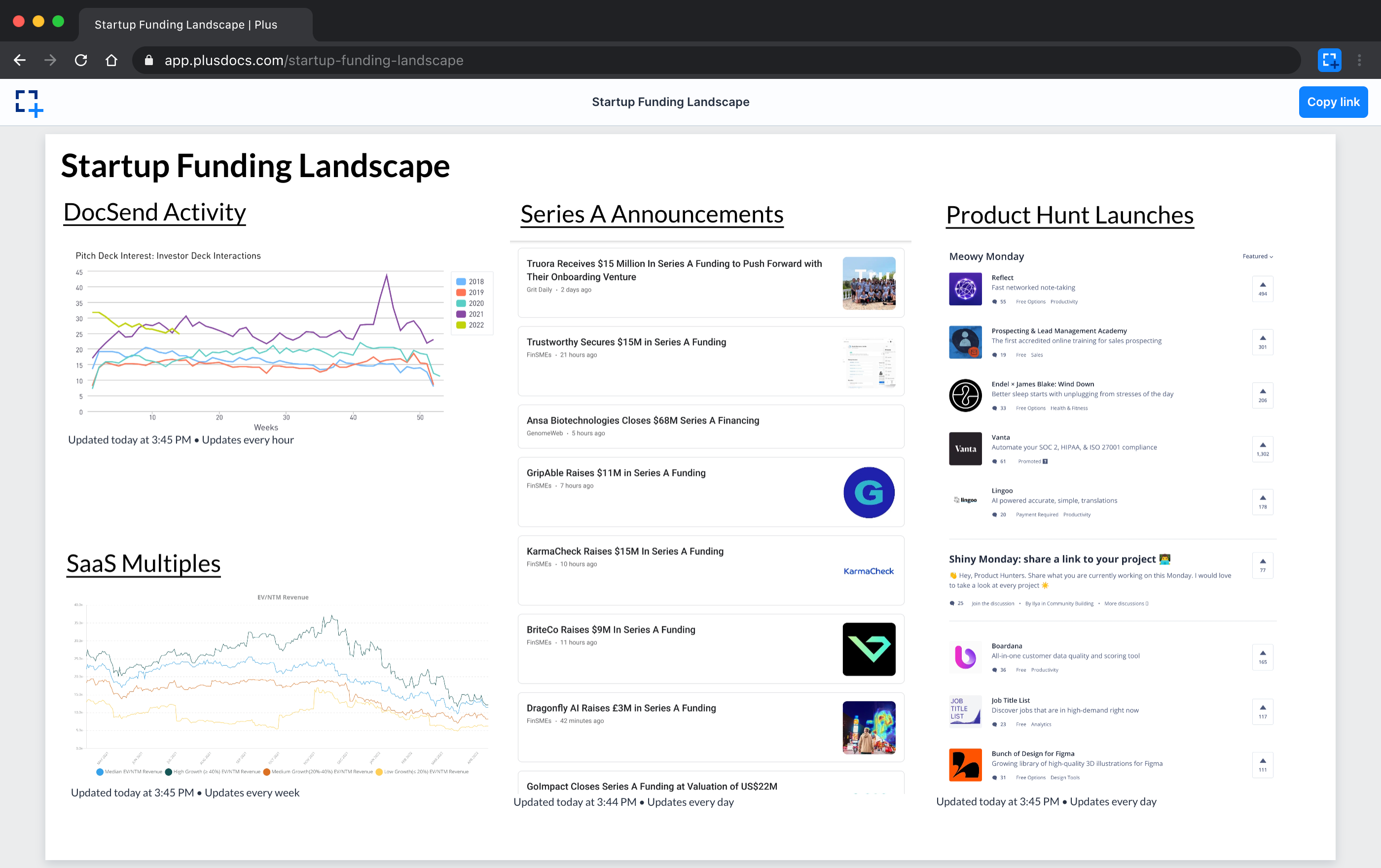Click the Reflect product logo
Screen dimensions: 1381x868
click(965, 289)
